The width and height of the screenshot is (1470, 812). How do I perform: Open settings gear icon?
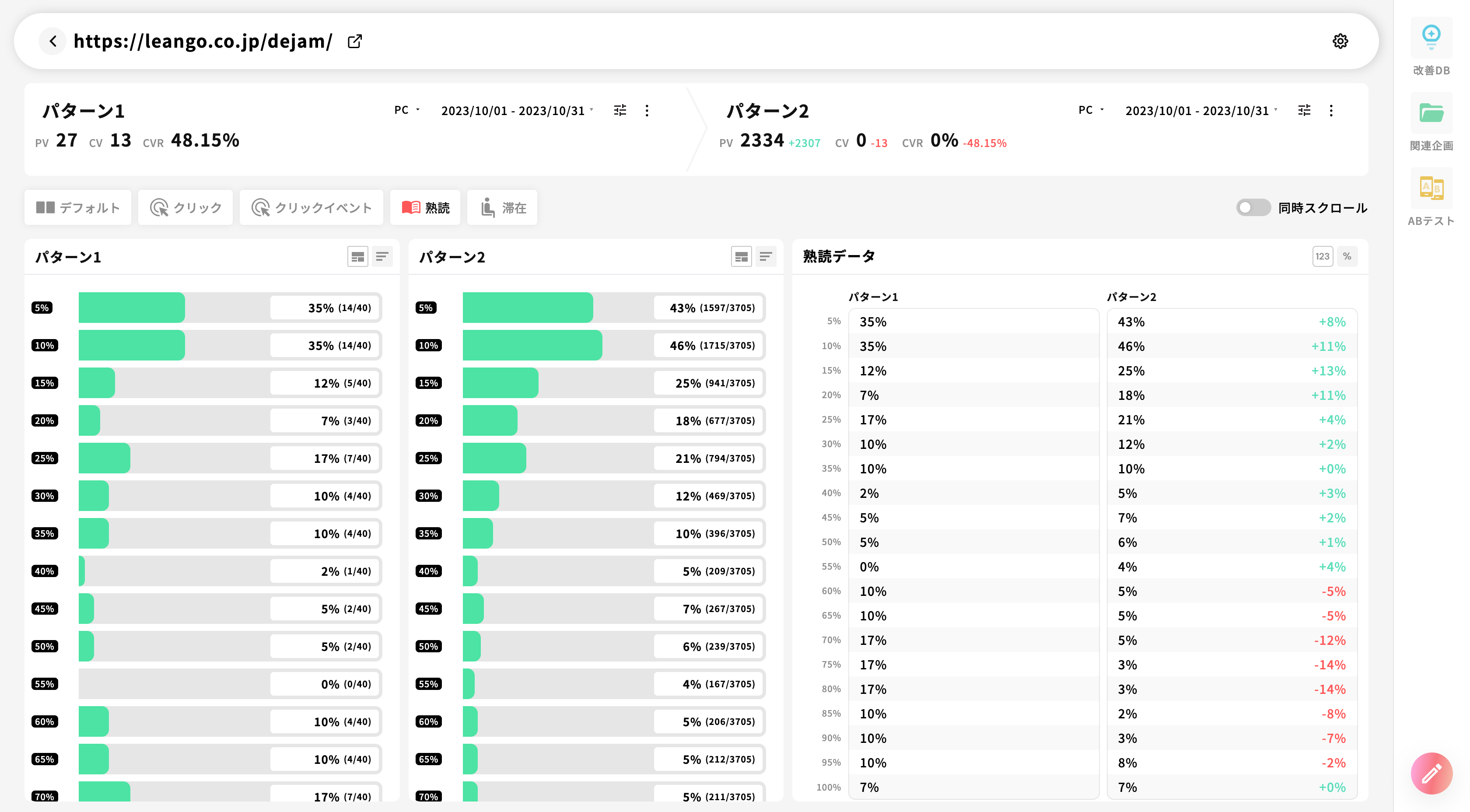(x=1340, y=41)
